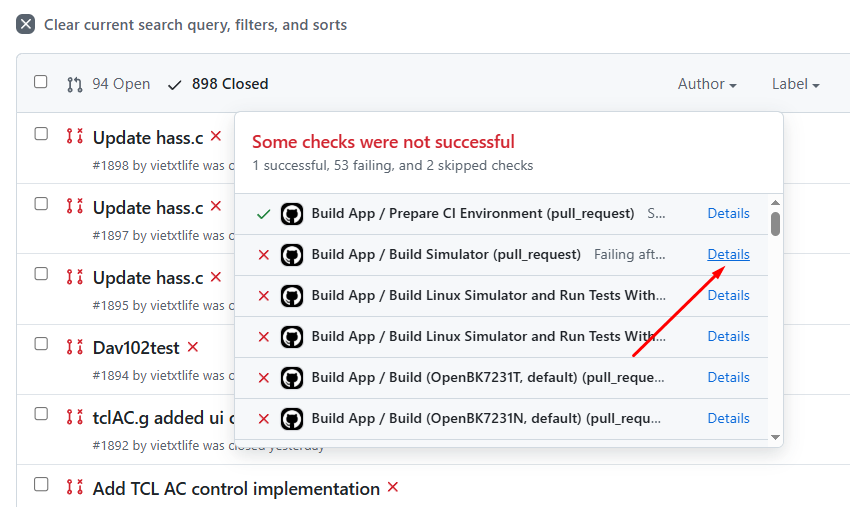This screenshot has width=850, height=507.
Task: Expand the Label filter dropdown
Action: click(795, 84)
